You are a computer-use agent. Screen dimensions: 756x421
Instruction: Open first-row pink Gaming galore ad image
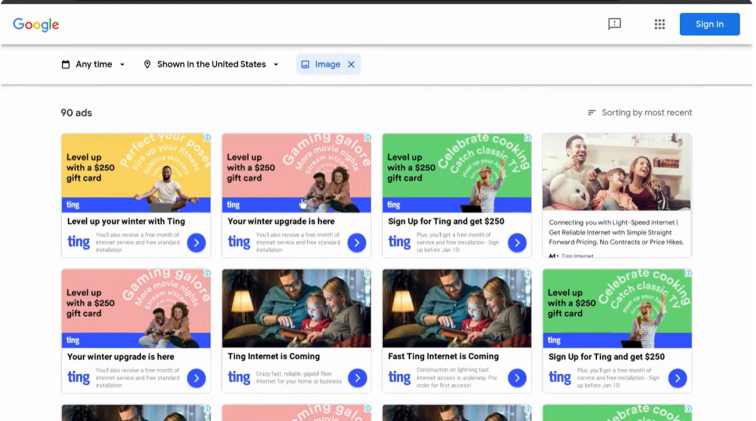click(297, 173)
